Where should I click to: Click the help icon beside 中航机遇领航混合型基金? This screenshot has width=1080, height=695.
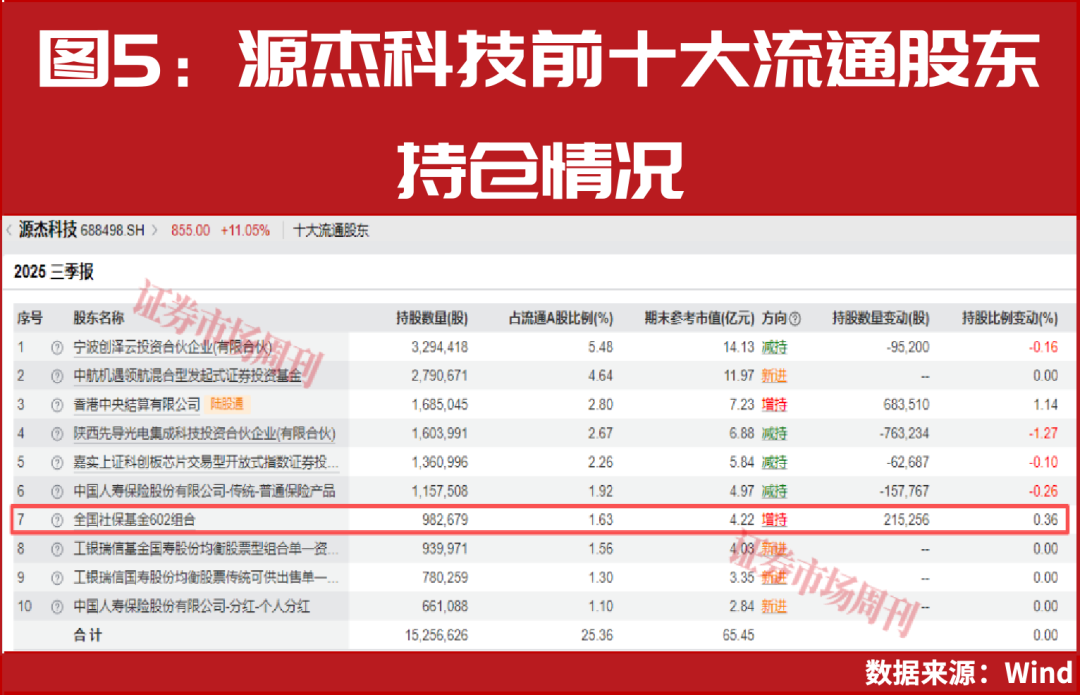56,376
